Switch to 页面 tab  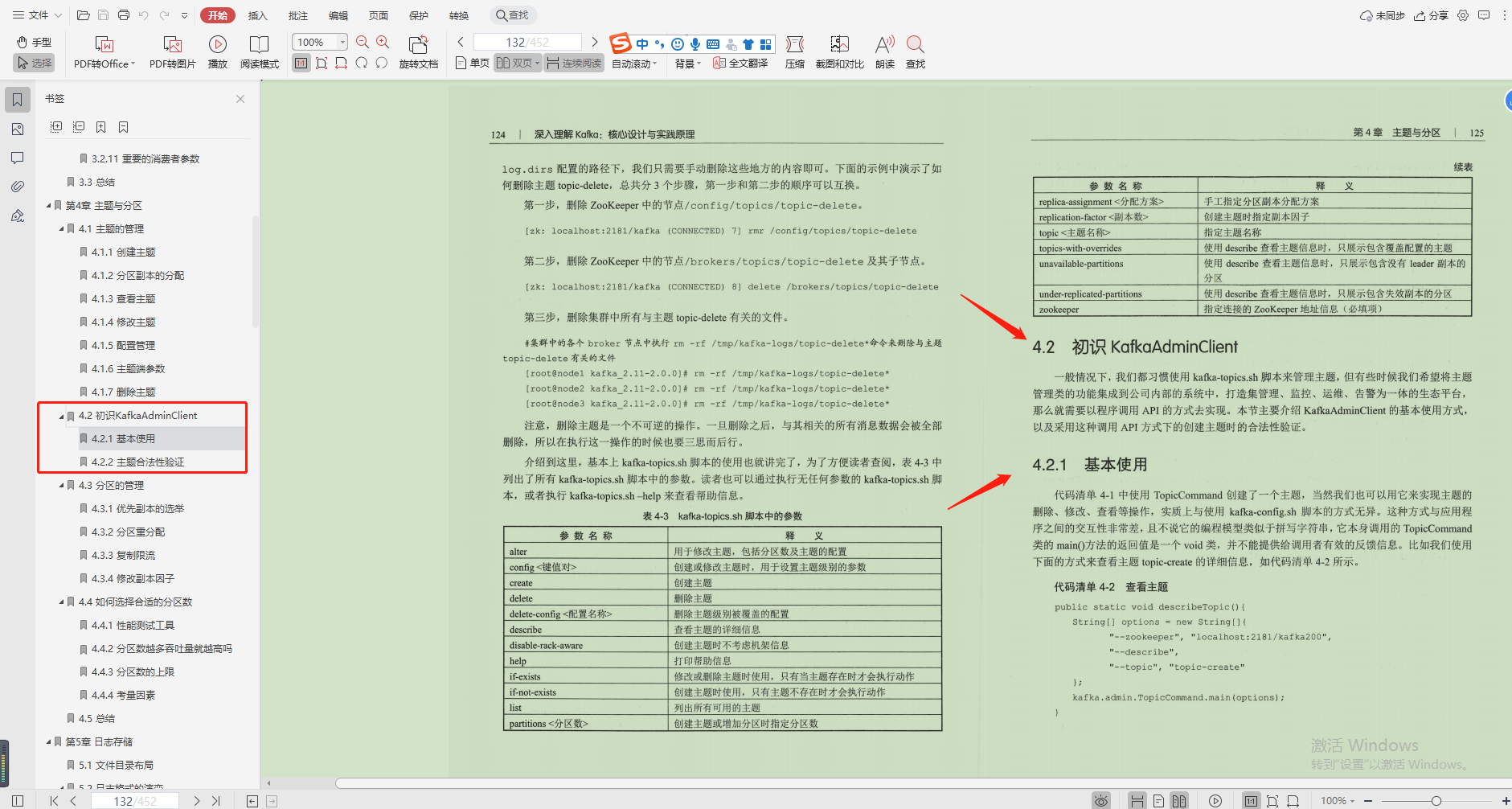tap(379, 15)
